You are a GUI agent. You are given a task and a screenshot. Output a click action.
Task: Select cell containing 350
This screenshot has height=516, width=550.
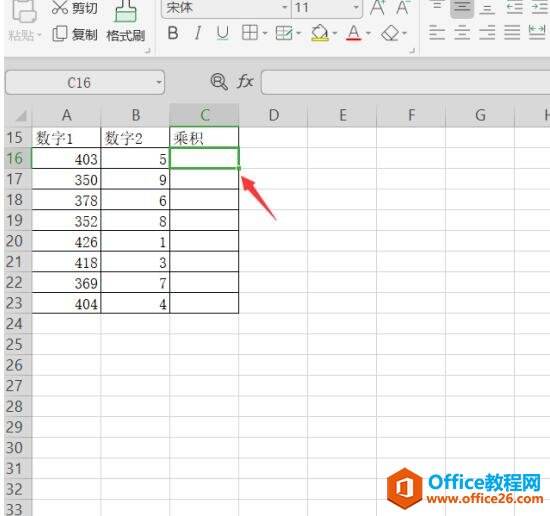(66, 179)
